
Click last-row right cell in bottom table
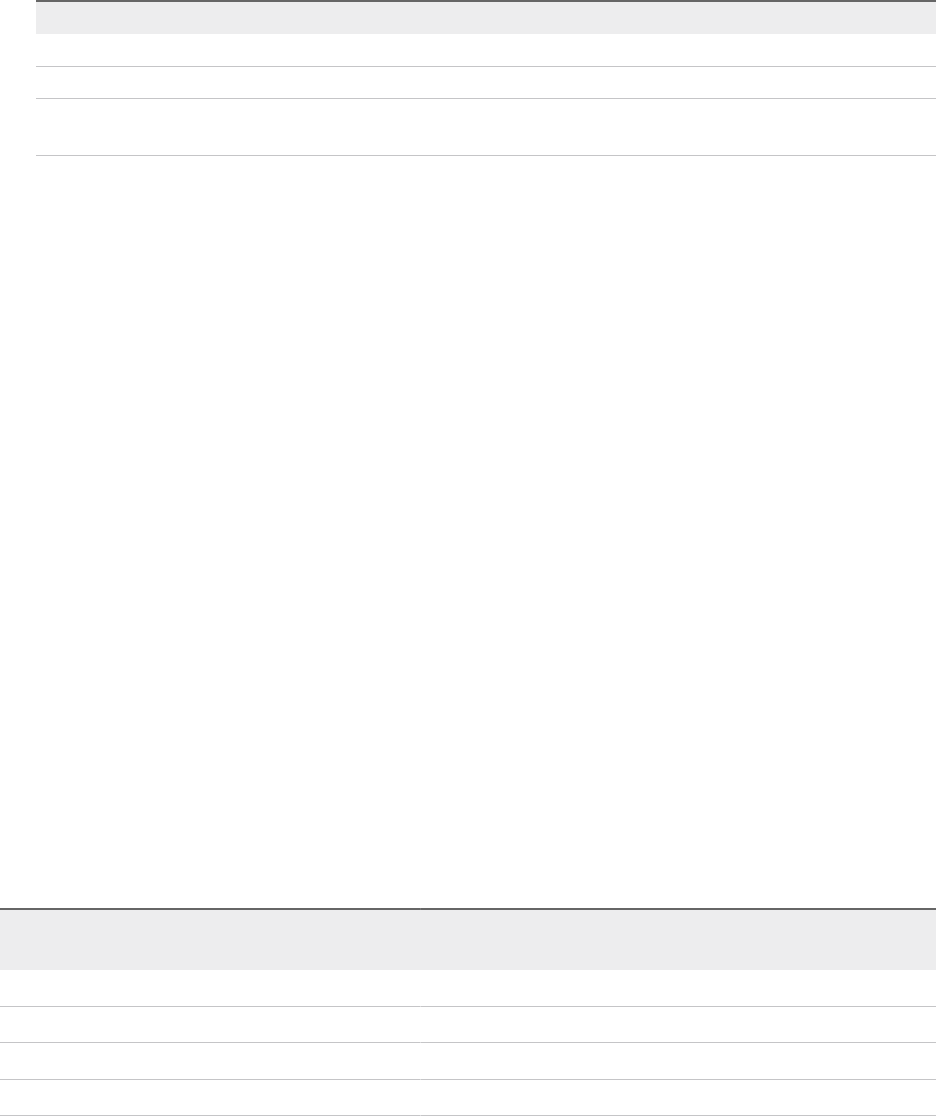point(678,1097)
